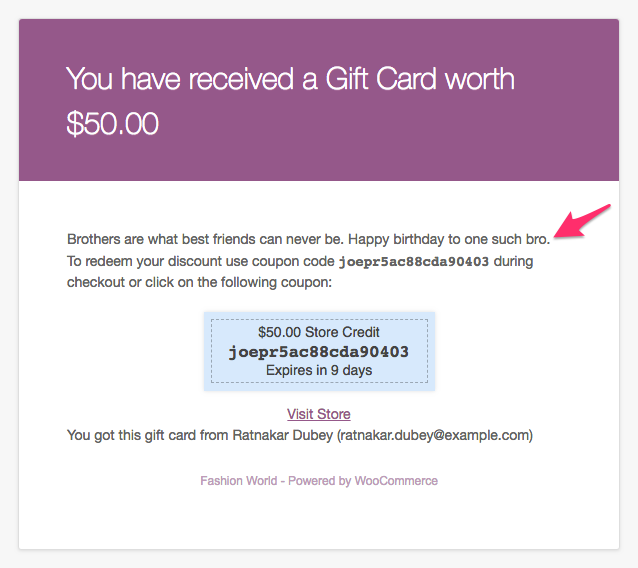
Task: Click the "checkout or click on the following coupon" line
Action: (199, 282)
